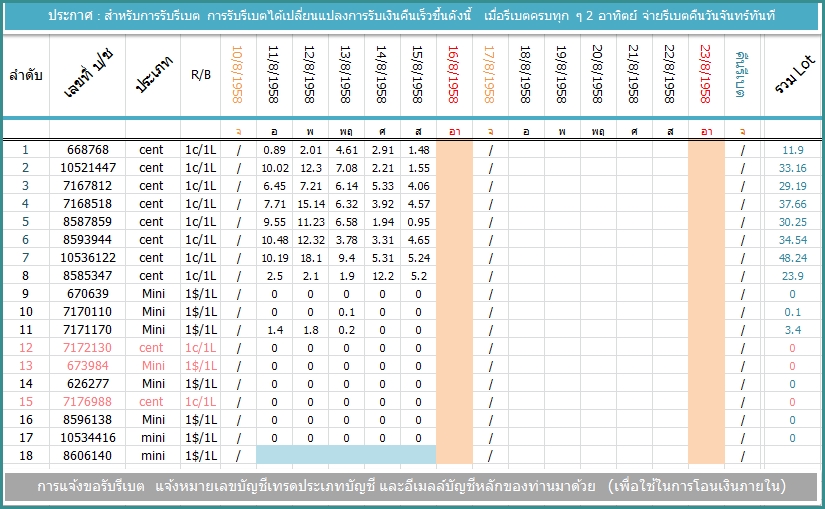Select account number 8606140
Viewport: 825px width, 509px height.
point(88,455)
